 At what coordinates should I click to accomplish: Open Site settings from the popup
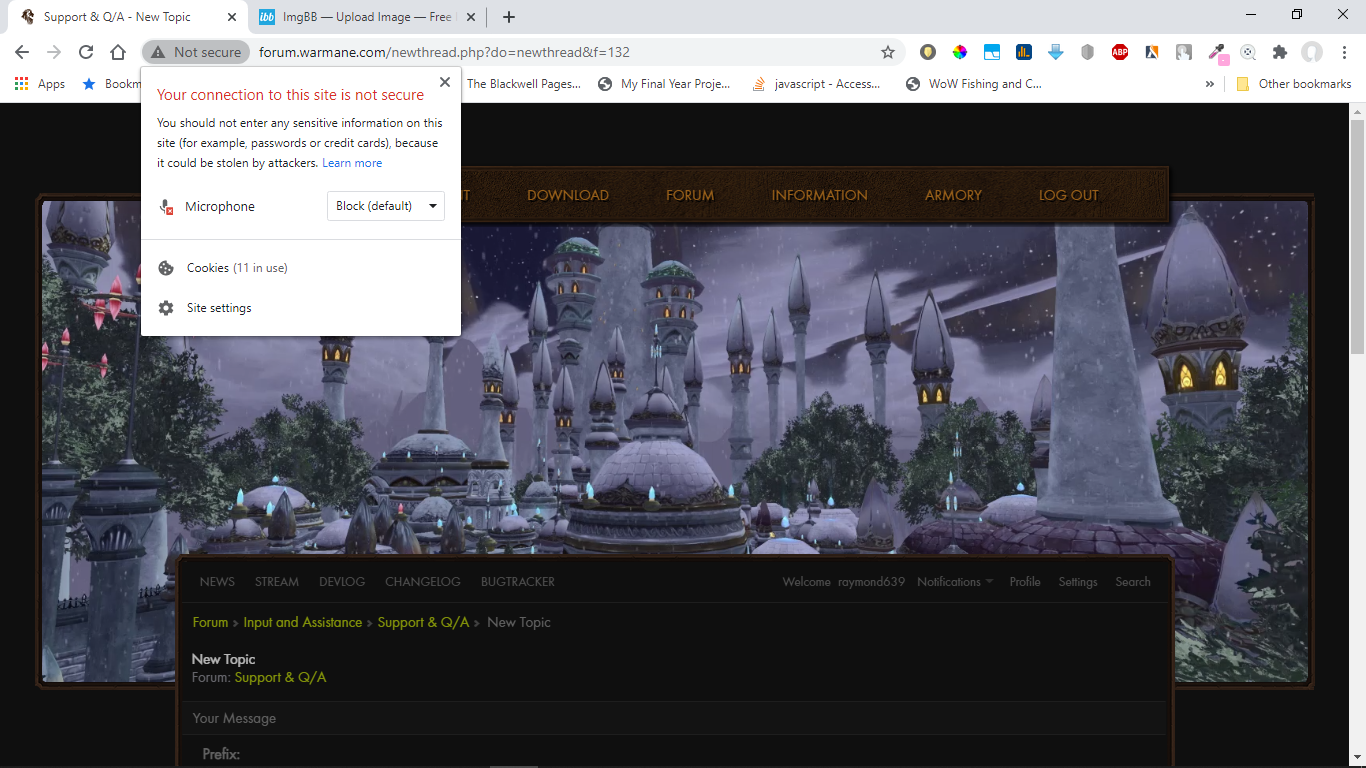point(301,308)
